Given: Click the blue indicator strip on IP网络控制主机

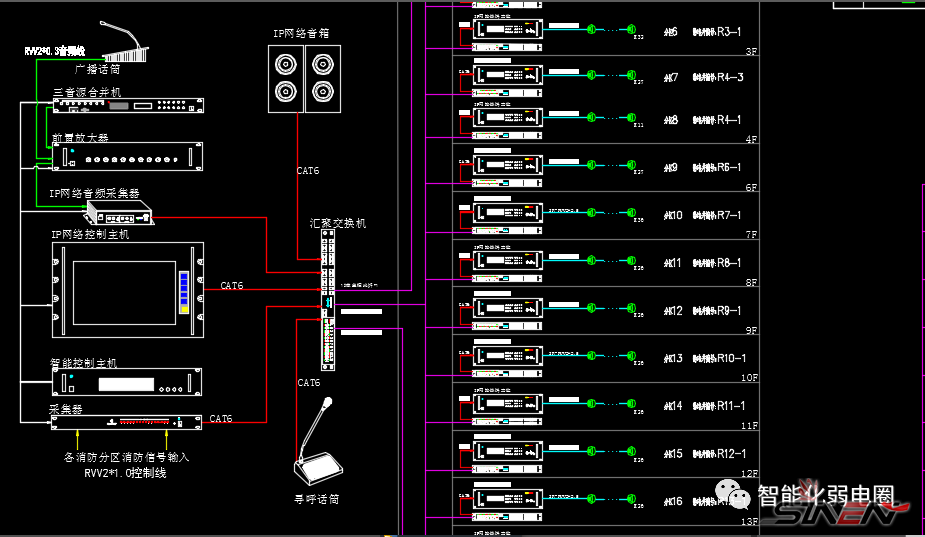Looking at the screenshot, I should click(x=184, y=292).
